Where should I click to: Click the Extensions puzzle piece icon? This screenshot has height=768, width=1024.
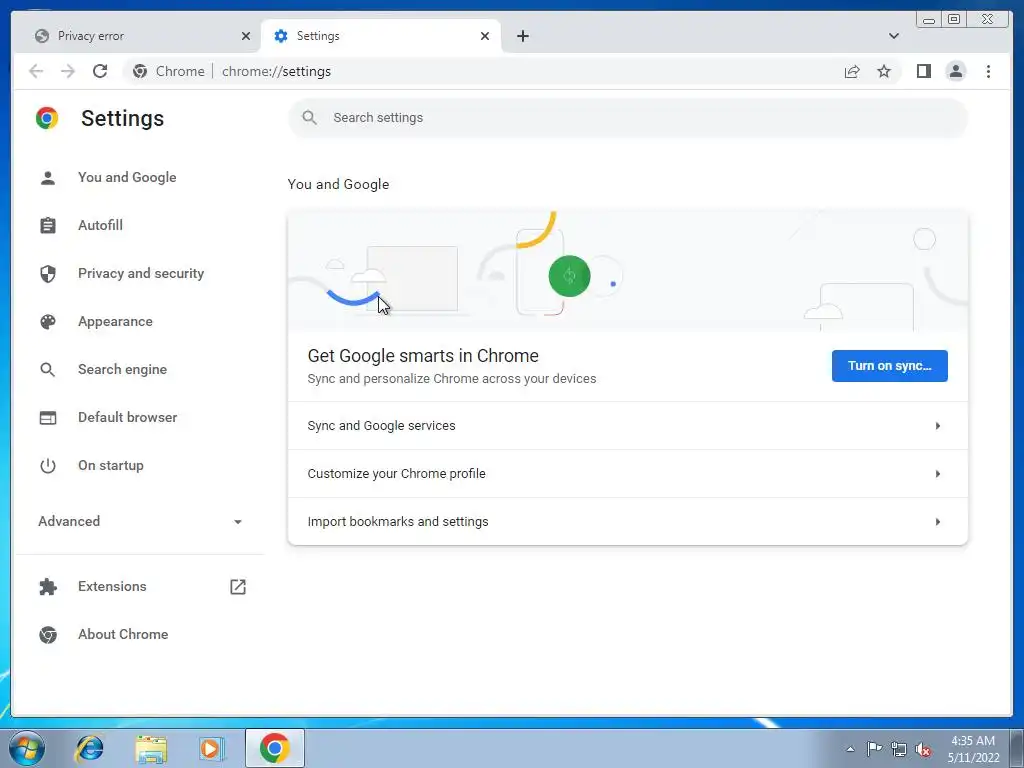[48, 586]
